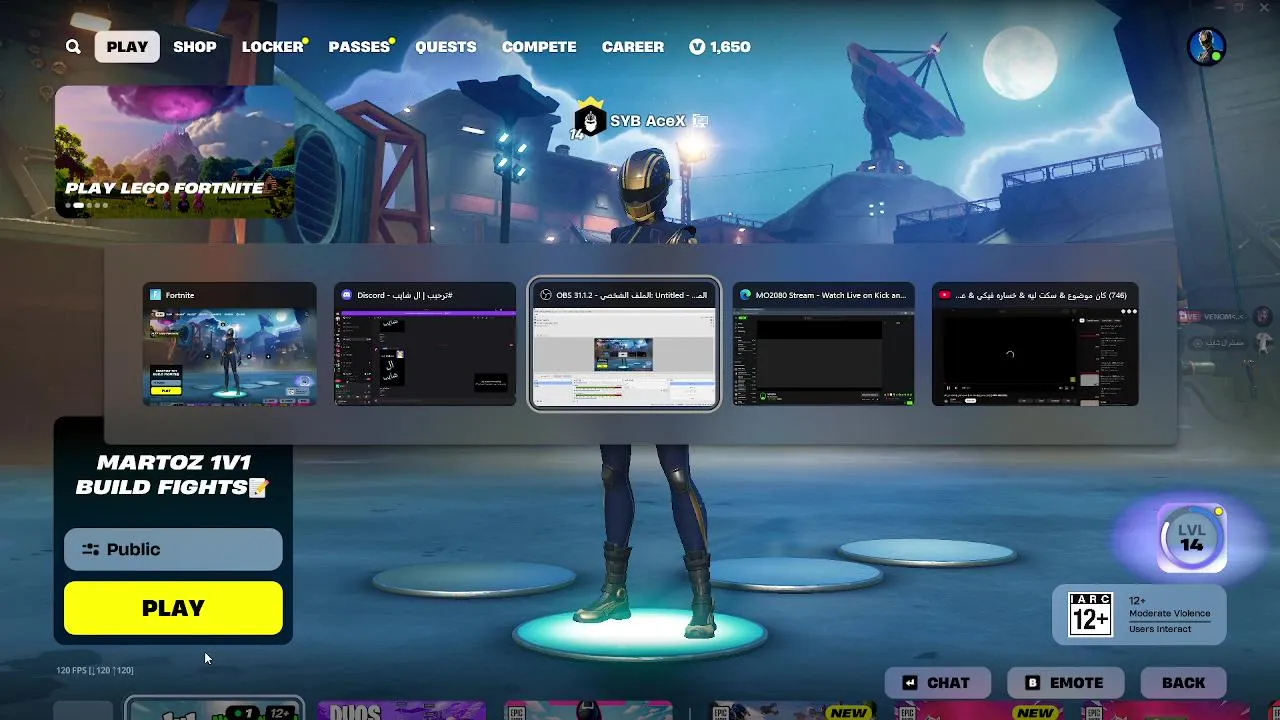Screen dimensions: 1280x720
Task: Select the PLAY tab in the top navigation
Action: tap(127, 47)
